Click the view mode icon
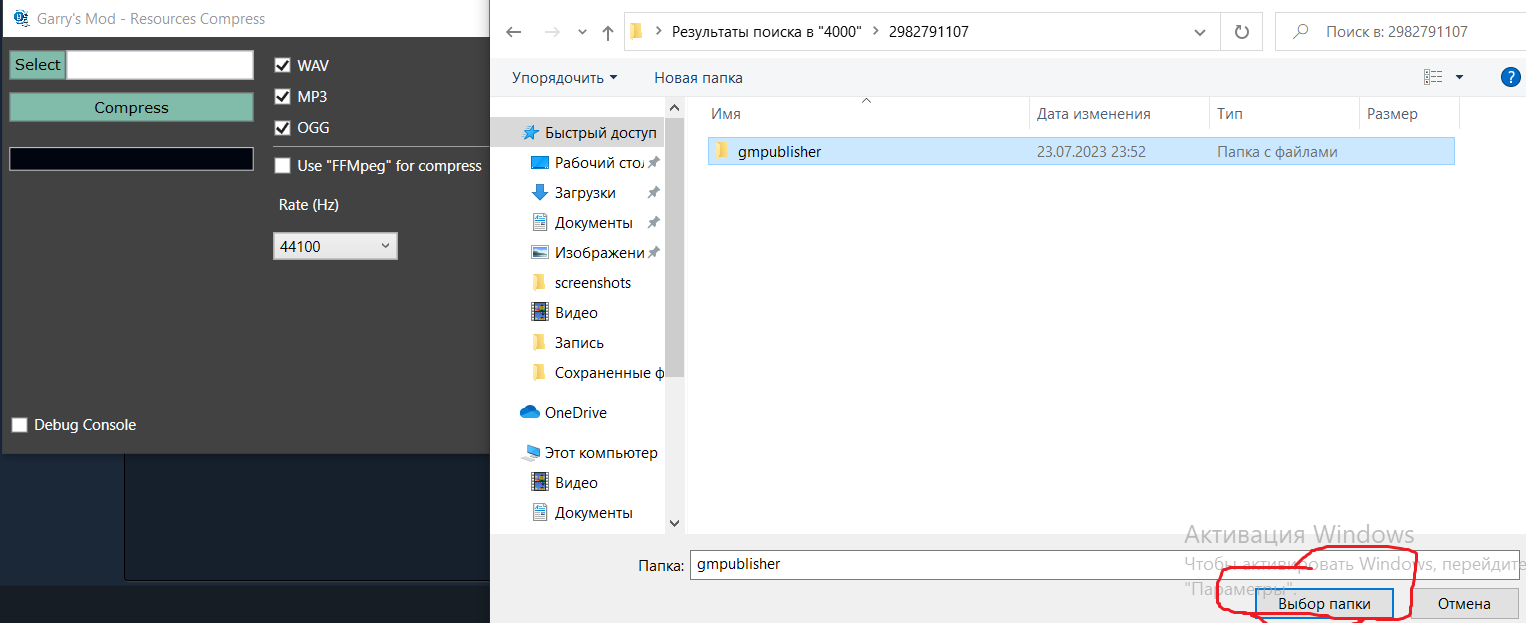The image size is (1526, 623). pos(1434,77)
